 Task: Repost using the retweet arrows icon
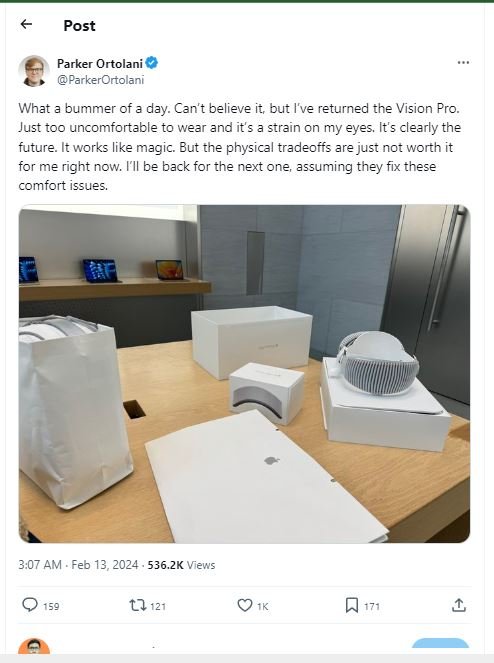coord(137,605)
